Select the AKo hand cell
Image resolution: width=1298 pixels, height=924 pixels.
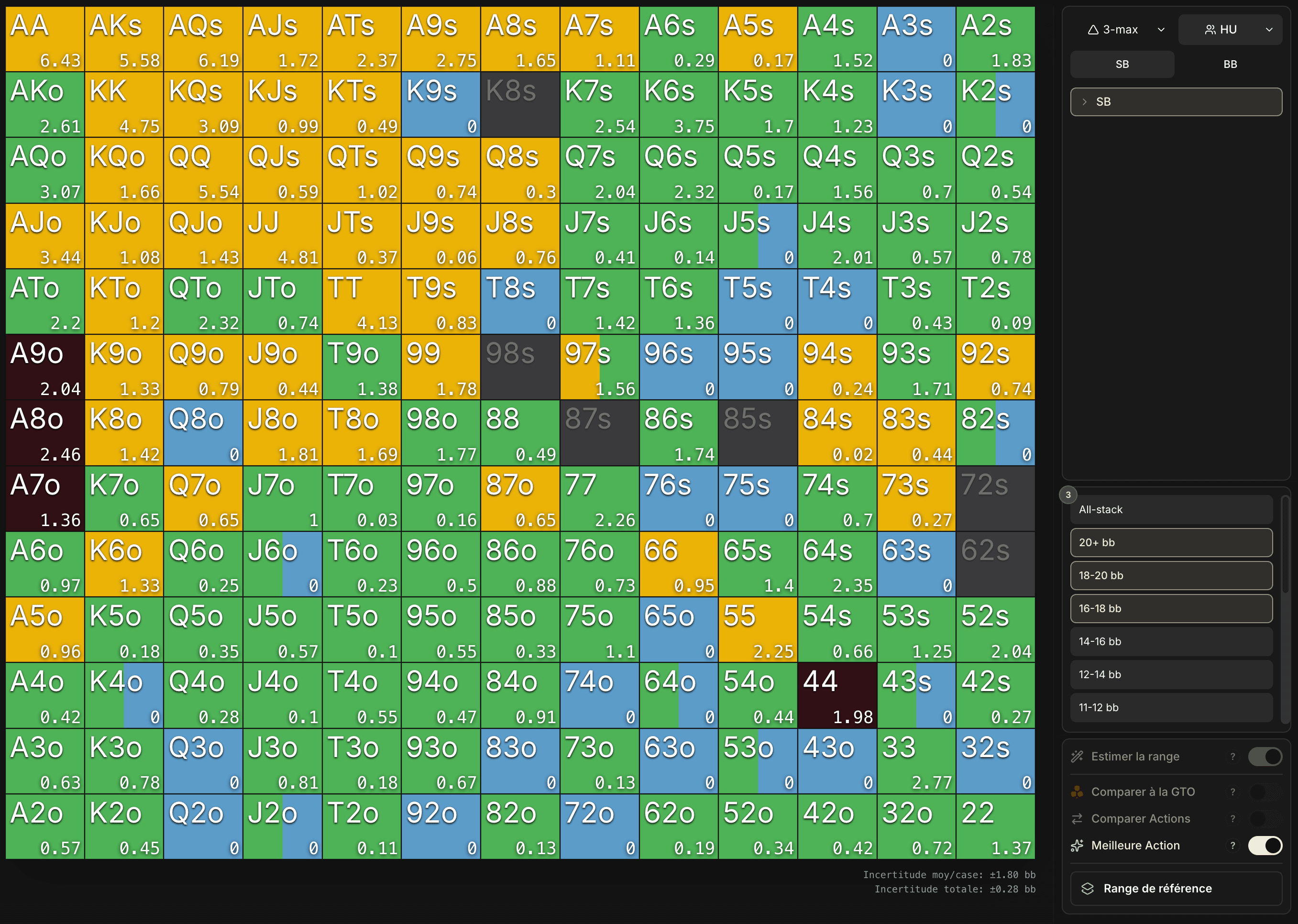[45, 105]
